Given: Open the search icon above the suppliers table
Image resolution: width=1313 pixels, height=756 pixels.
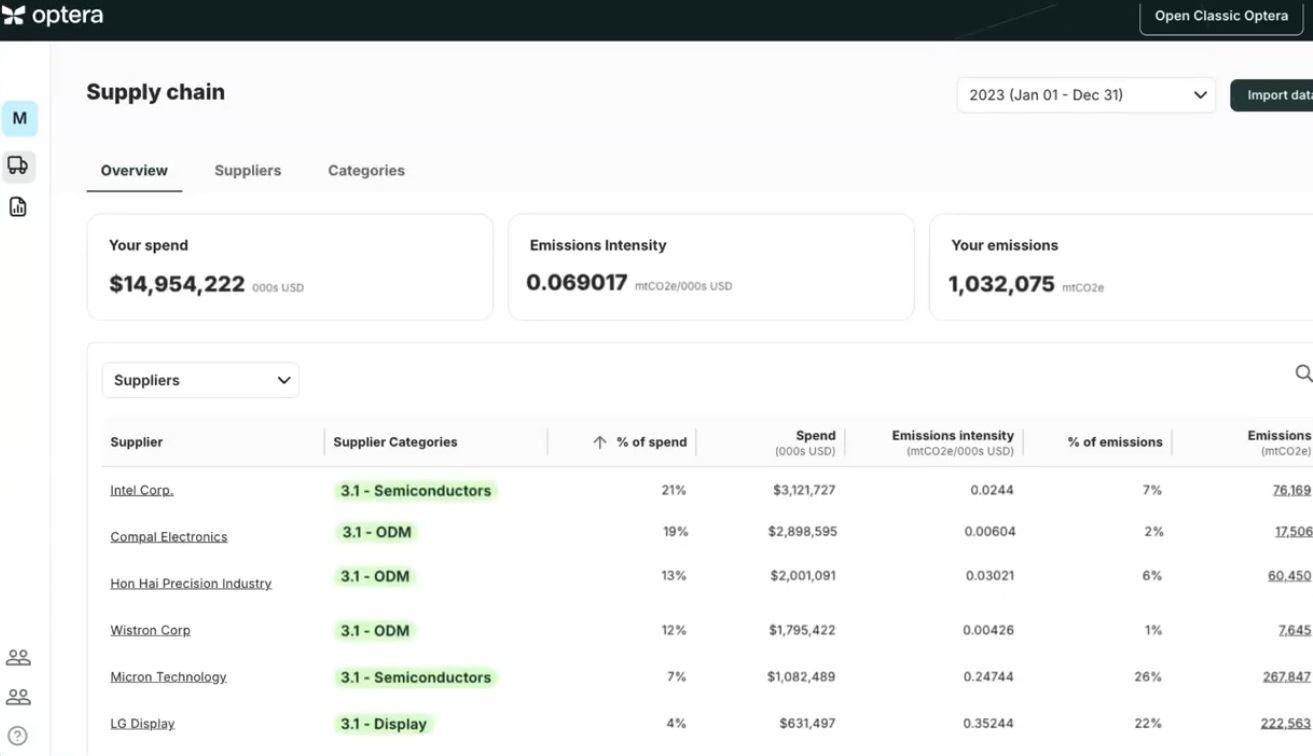Looking at the screenshot, I should click(1303, 374).
